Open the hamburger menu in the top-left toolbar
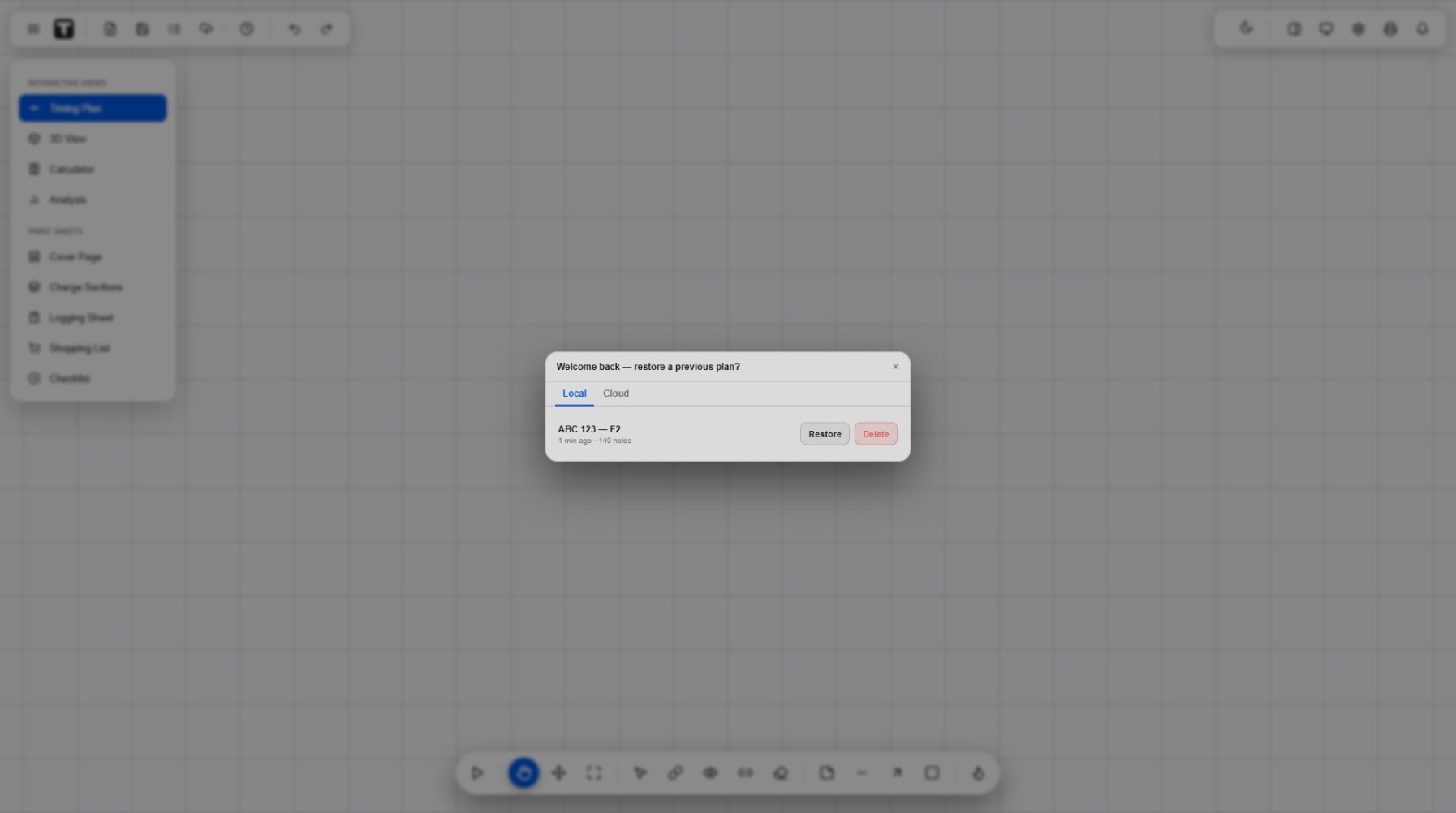This screenshot has height=813, width=1456. click(33, 29)
